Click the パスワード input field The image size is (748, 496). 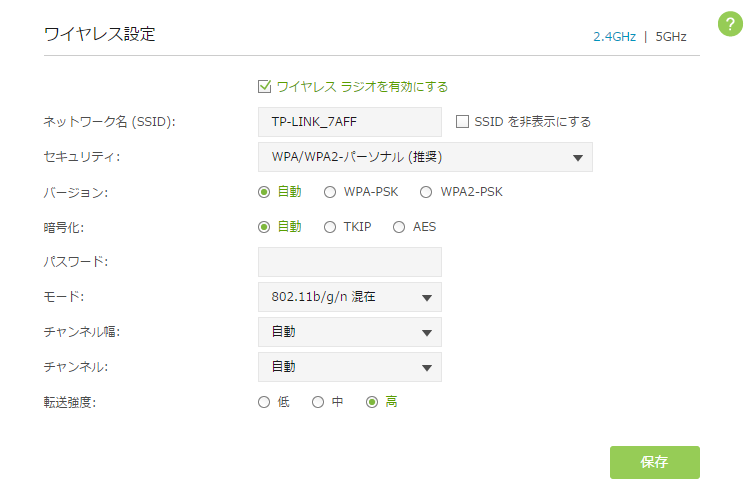click(349, 262)
